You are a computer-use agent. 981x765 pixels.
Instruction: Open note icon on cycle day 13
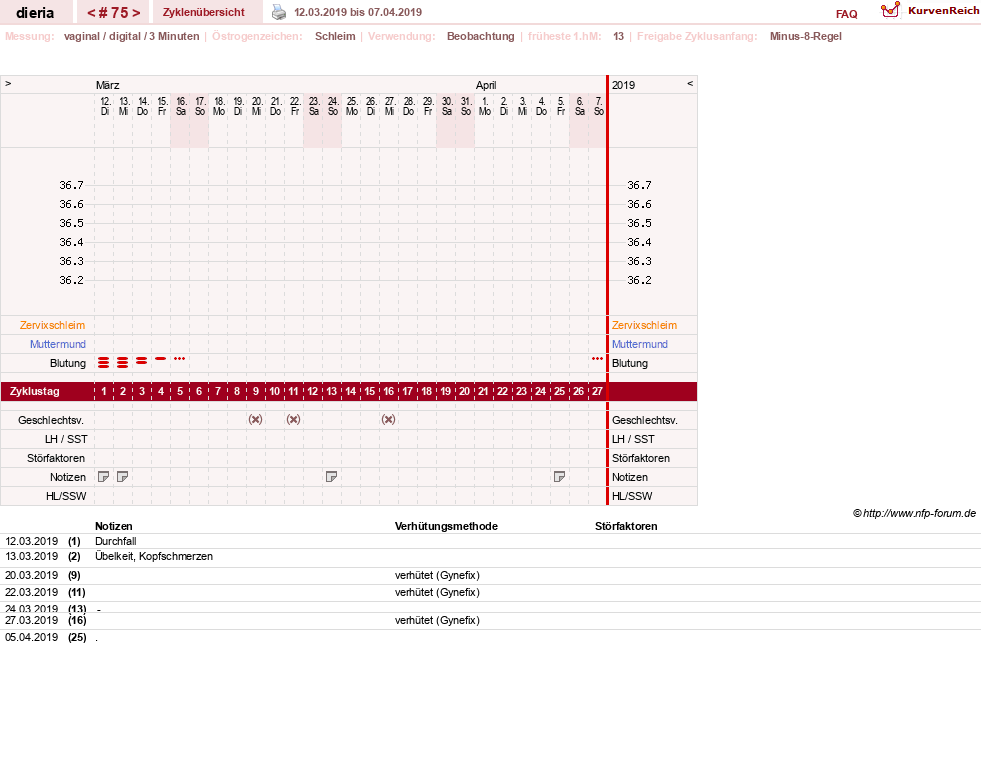(332, 477)
